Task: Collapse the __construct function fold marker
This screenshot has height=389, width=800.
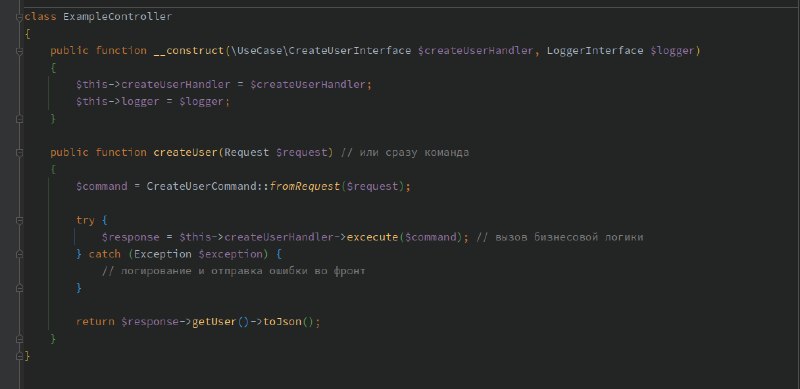Action: pyautogui.click(x=19, y=51)
